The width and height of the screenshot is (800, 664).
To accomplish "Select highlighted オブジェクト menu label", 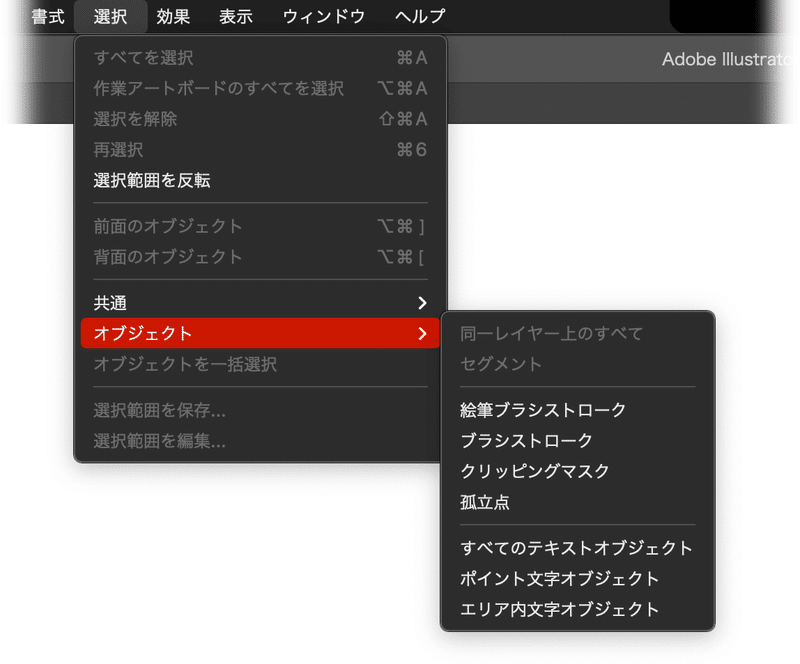I will coord(142,333).
